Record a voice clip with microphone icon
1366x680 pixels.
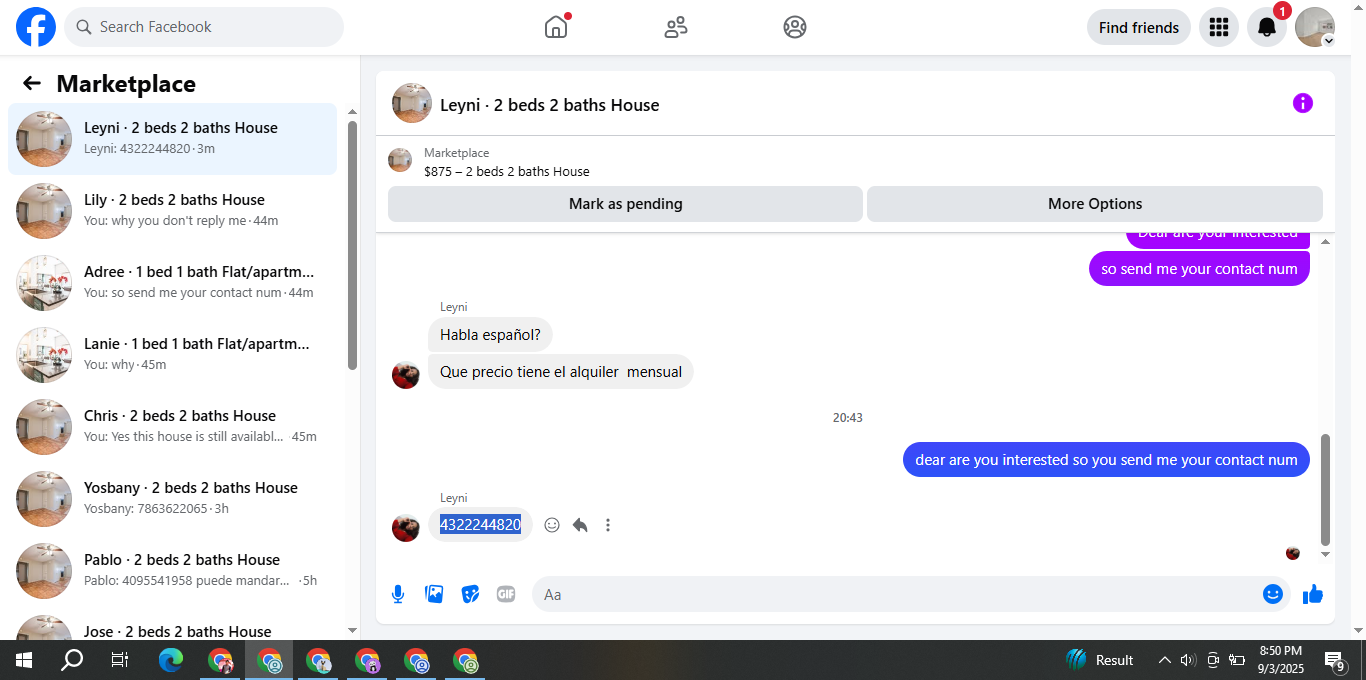(398, 594)
